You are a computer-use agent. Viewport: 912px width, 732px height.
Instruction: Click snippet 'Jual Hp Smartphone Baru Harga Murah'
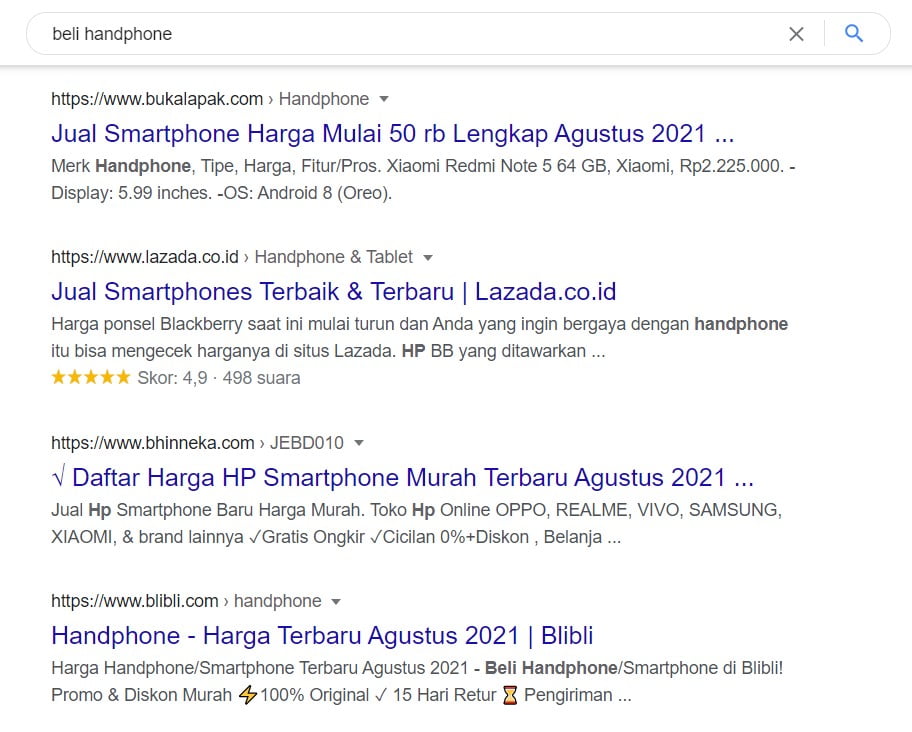tap(208, 510)
